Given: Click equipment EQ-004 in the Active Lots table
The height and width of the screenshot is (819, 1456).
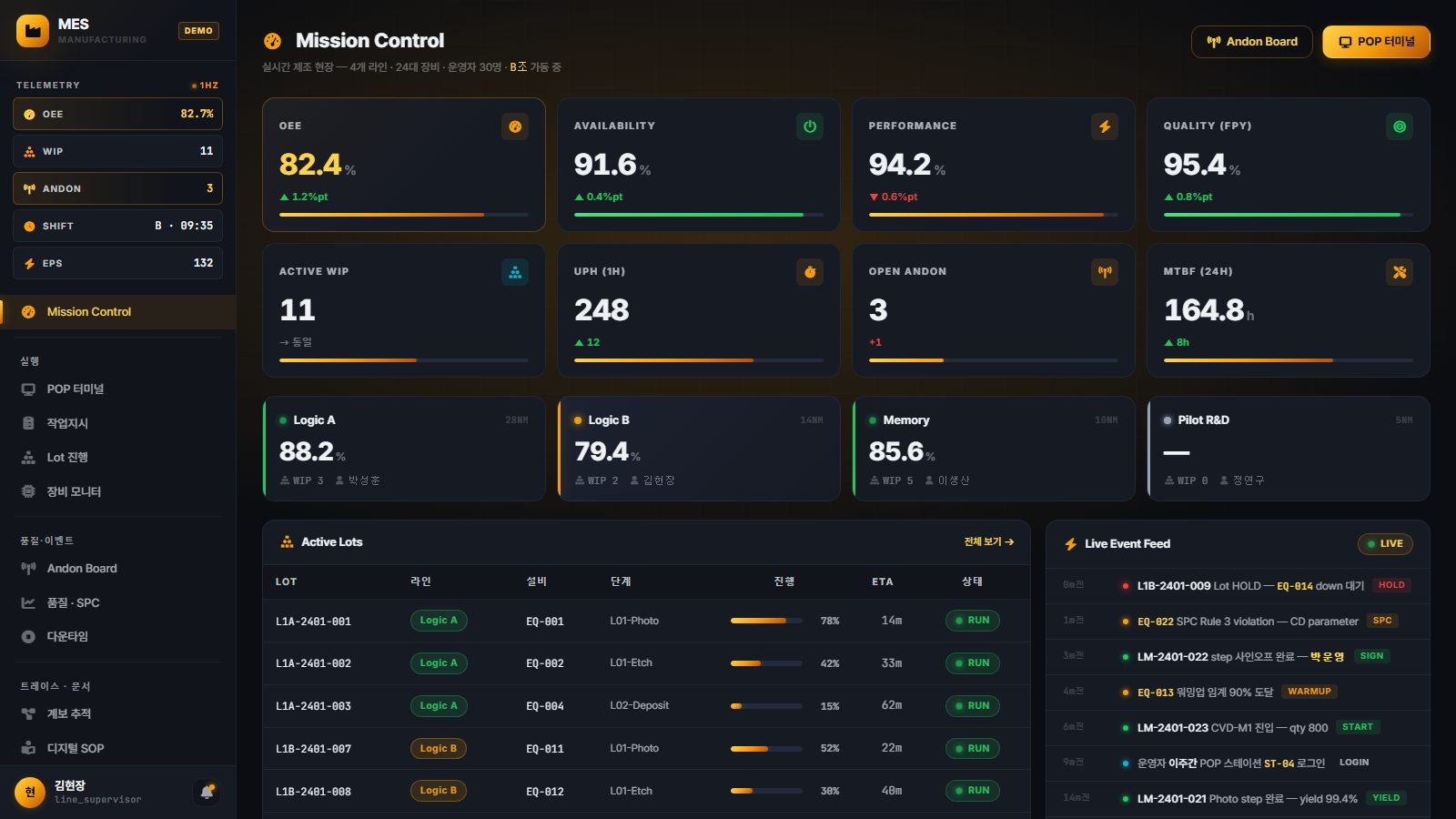Looking at the screenshot, I should 545,706.
